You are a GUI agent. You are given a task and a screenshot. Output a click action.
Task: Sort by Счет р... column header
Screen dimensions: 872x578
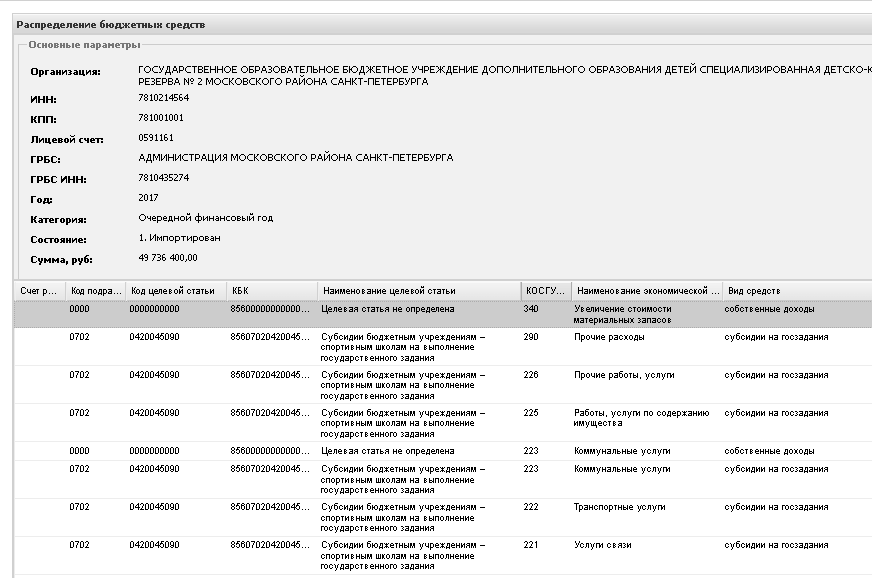[39, 290]
